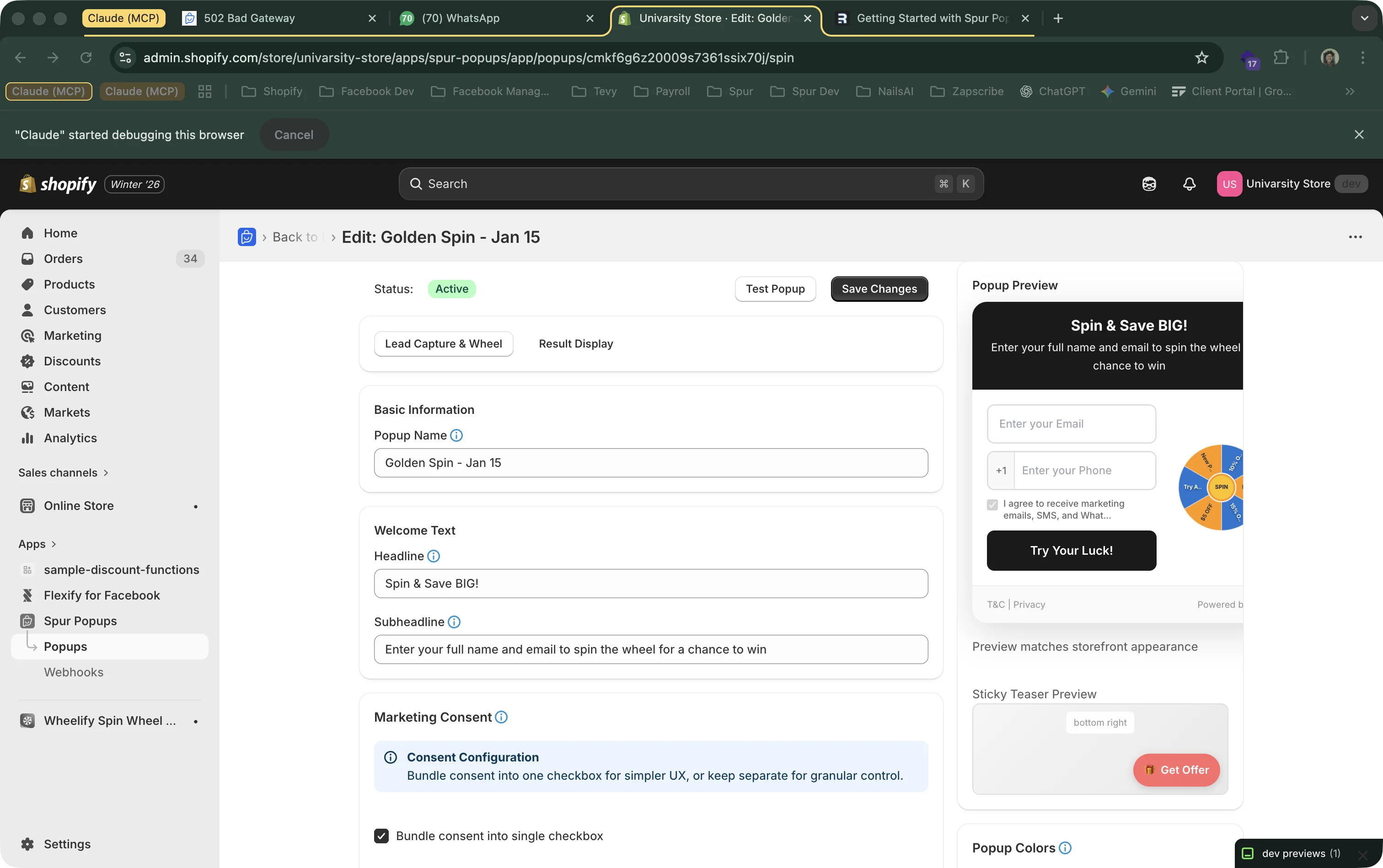Click the 'Enter your Email' field in preview

tap(1071, 423)
